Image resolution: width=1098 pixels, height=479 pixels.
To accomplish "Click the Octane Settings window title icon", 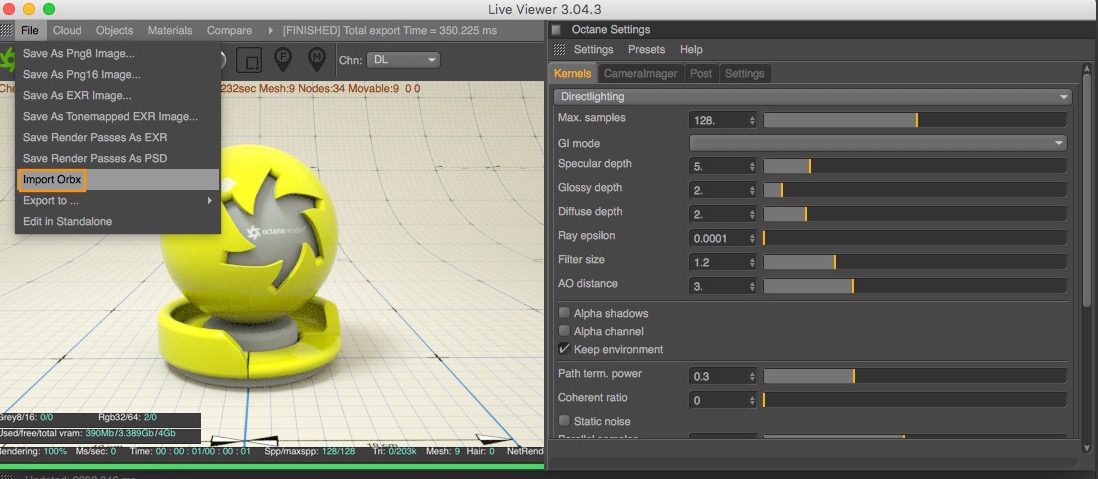I will pyautogui.click(x=557, y=29).
